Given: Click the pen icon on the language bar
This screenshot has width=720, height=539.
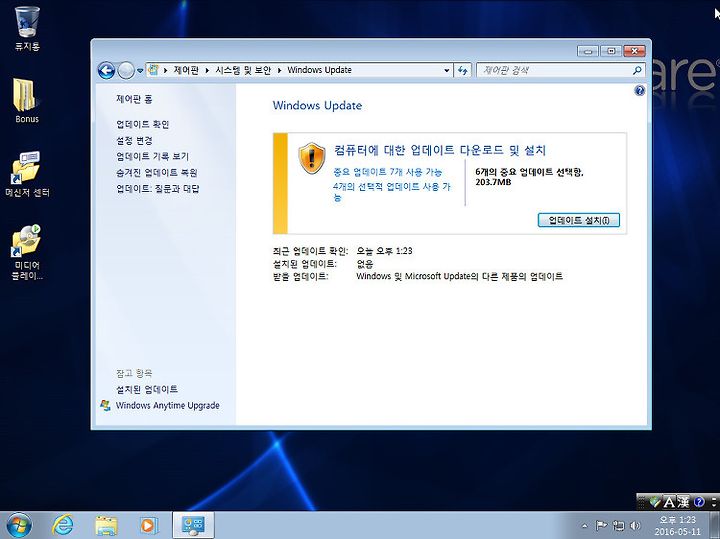Looking at the screenshot, I should click(x=655, y=502).
